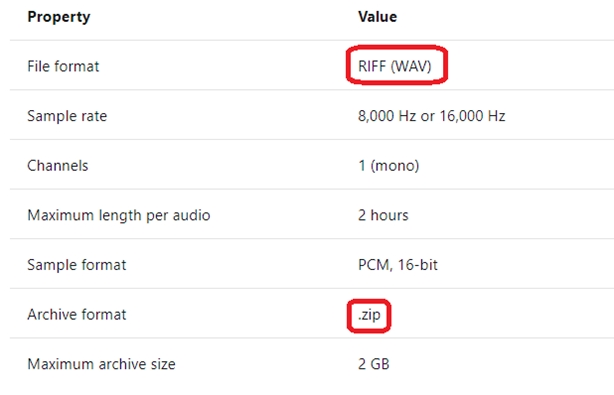Click the 16,000 Hz text
Screen dimensions: 614x395
pyautogui.click(x=472, y=116)
